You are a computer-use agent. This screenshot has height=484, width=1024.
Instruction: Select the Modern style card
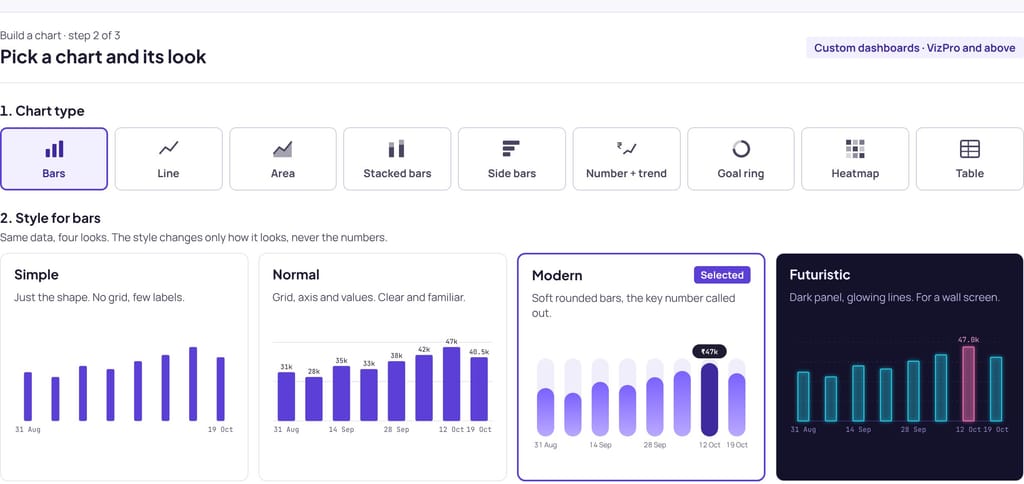tap(641, 367)
